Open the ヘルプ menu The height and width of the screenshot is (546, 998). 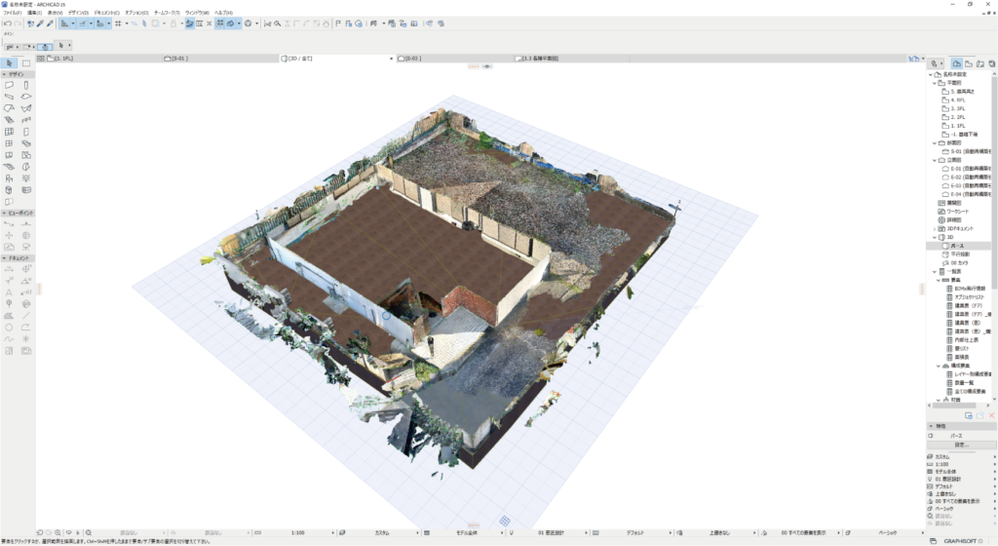click(x=223, y=12)
